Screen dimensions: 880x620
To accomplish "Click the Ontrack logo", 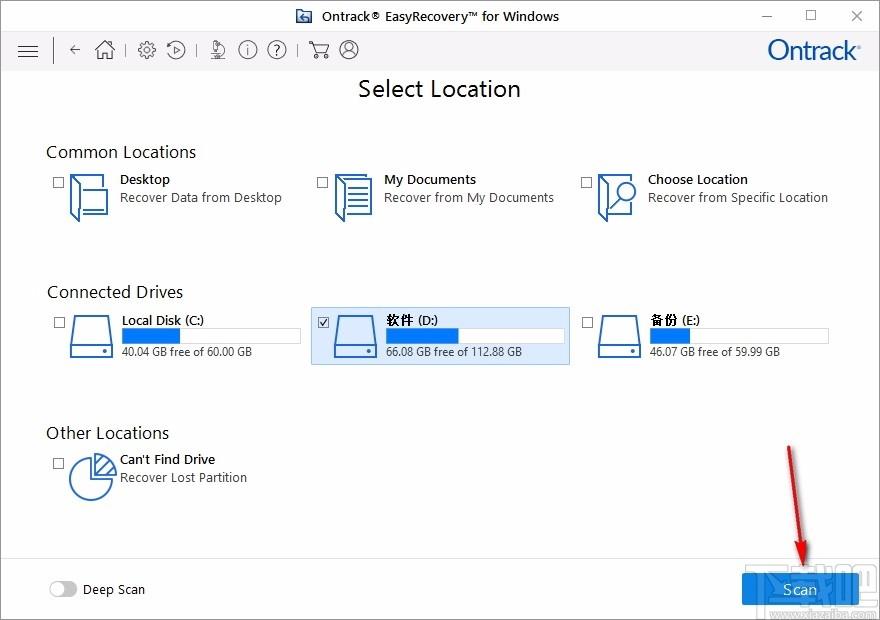I will pos(814,50).
